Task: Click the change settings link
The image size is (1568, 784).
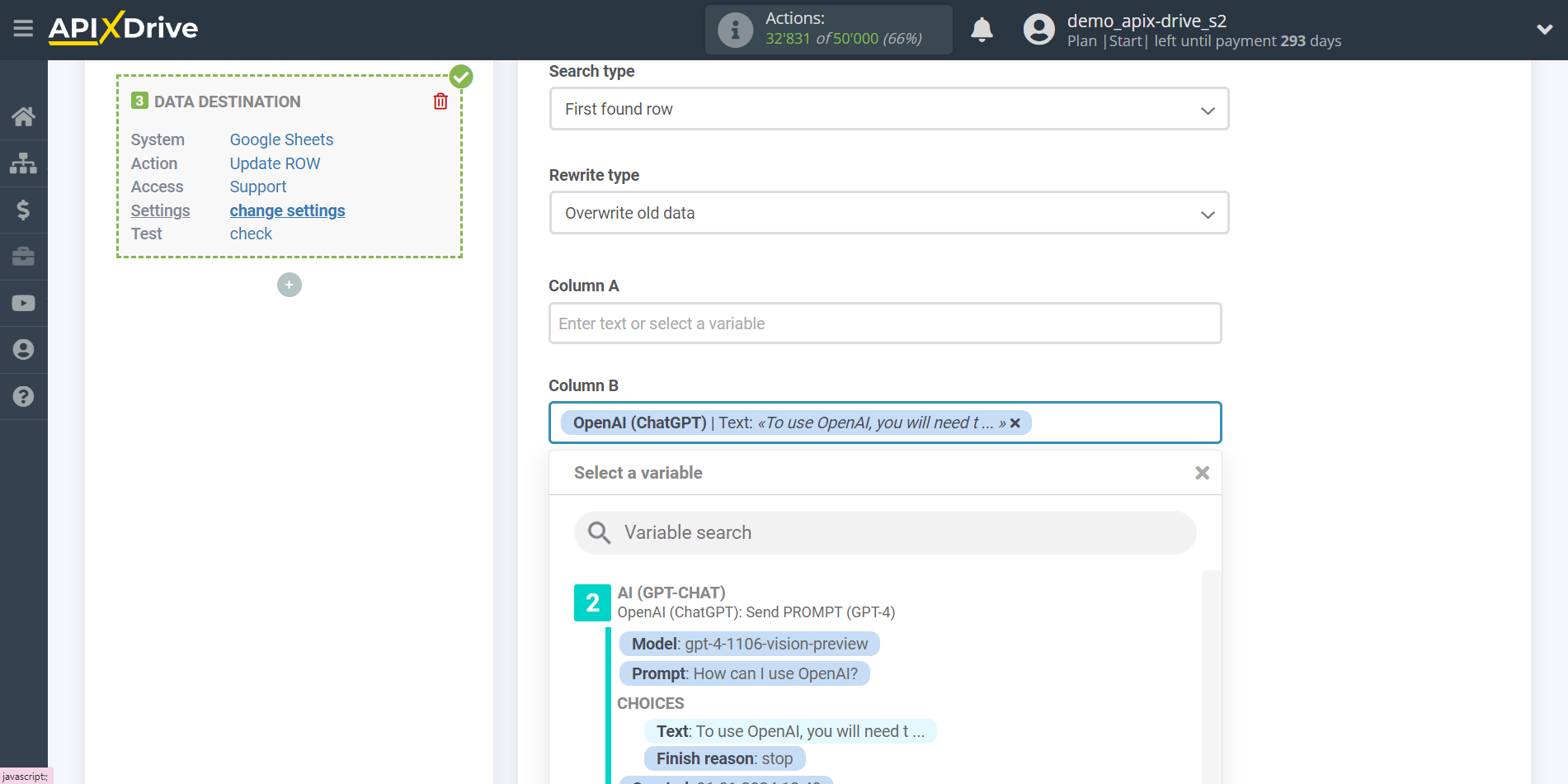Action: pos(287,210)
